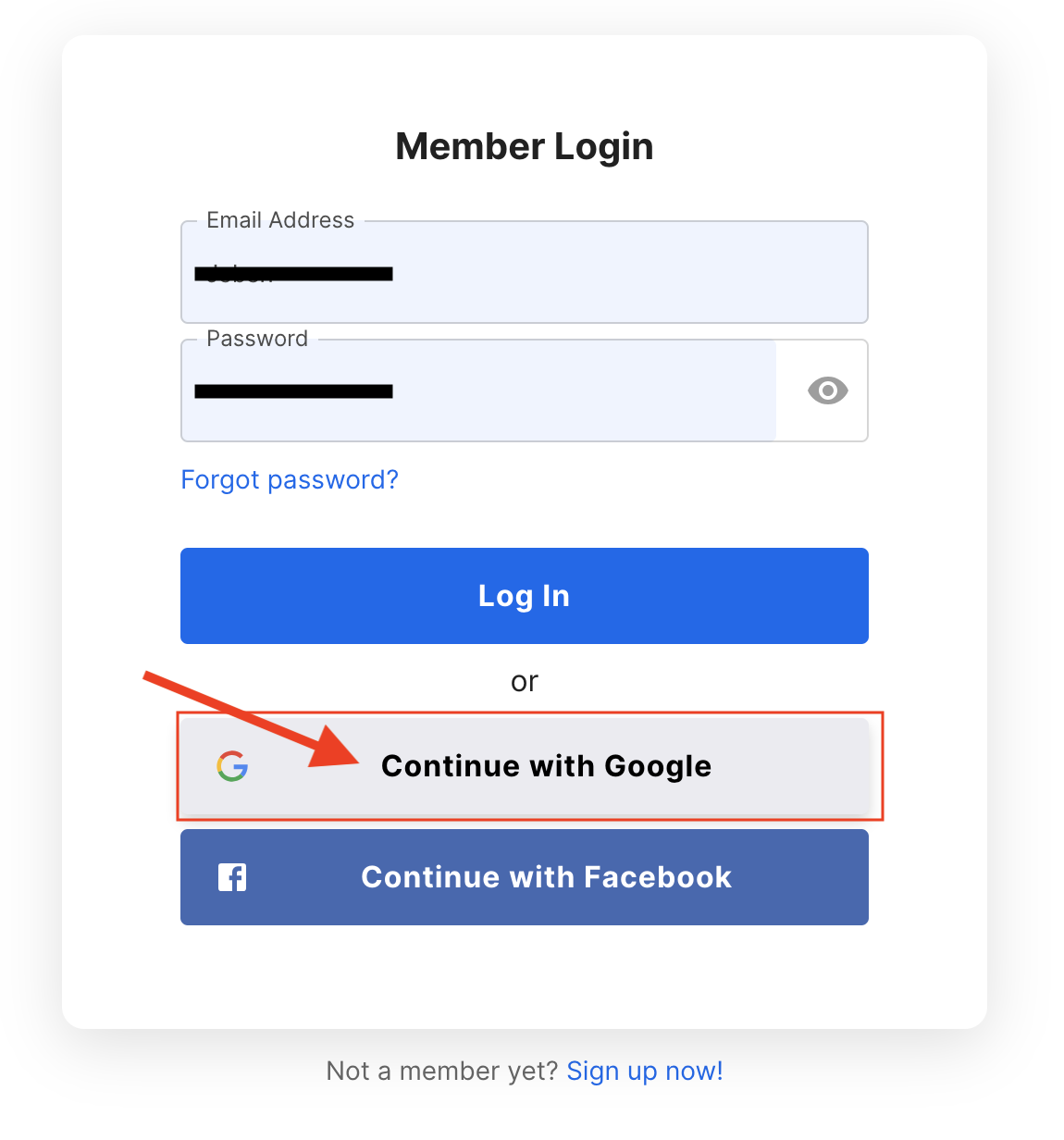Click the Google G logo icon
The height and width of the screenshot is (1140, 1064).
point(232,766)
